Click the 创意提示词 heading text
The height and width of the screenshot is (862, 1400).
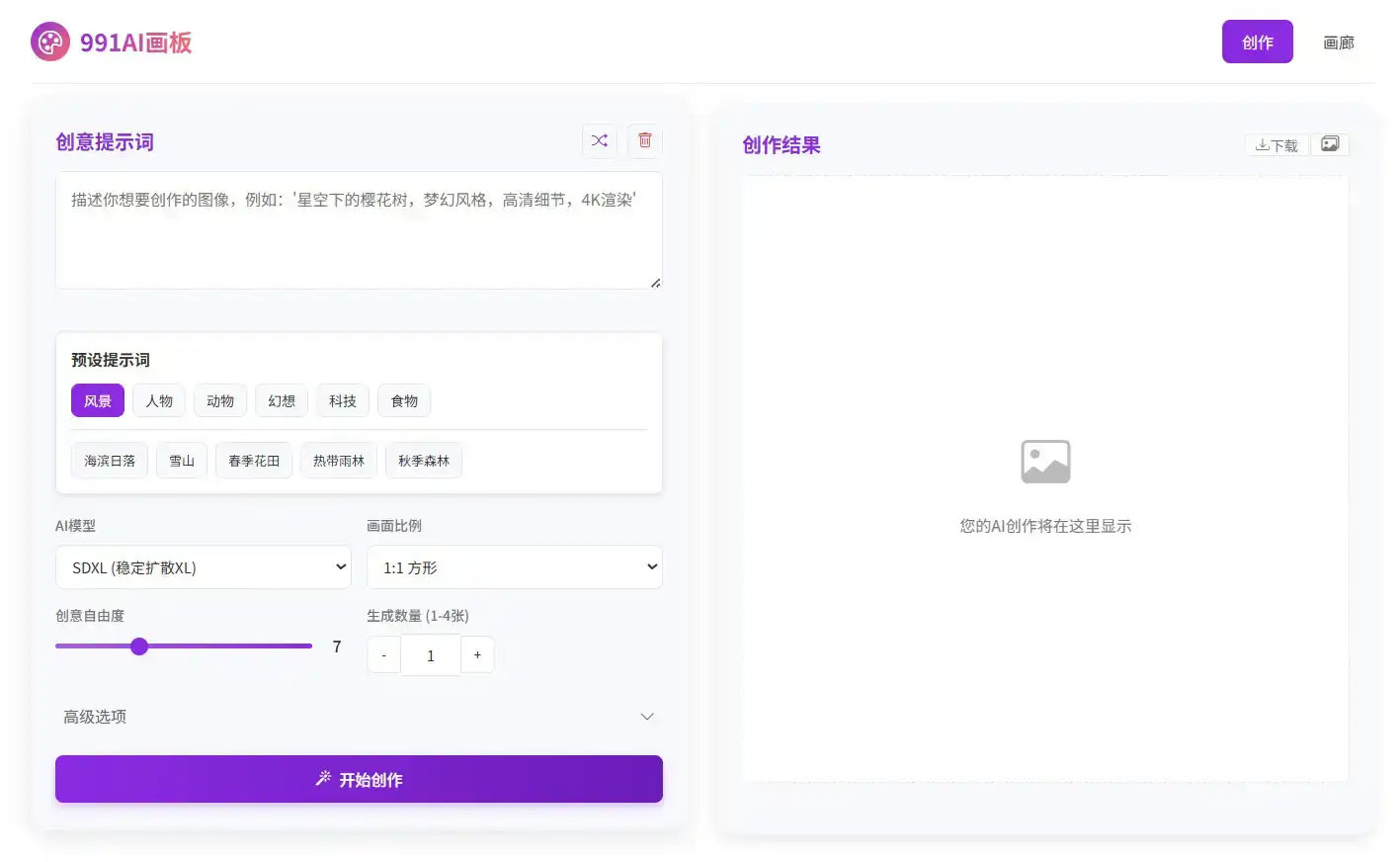coord(105,142)
